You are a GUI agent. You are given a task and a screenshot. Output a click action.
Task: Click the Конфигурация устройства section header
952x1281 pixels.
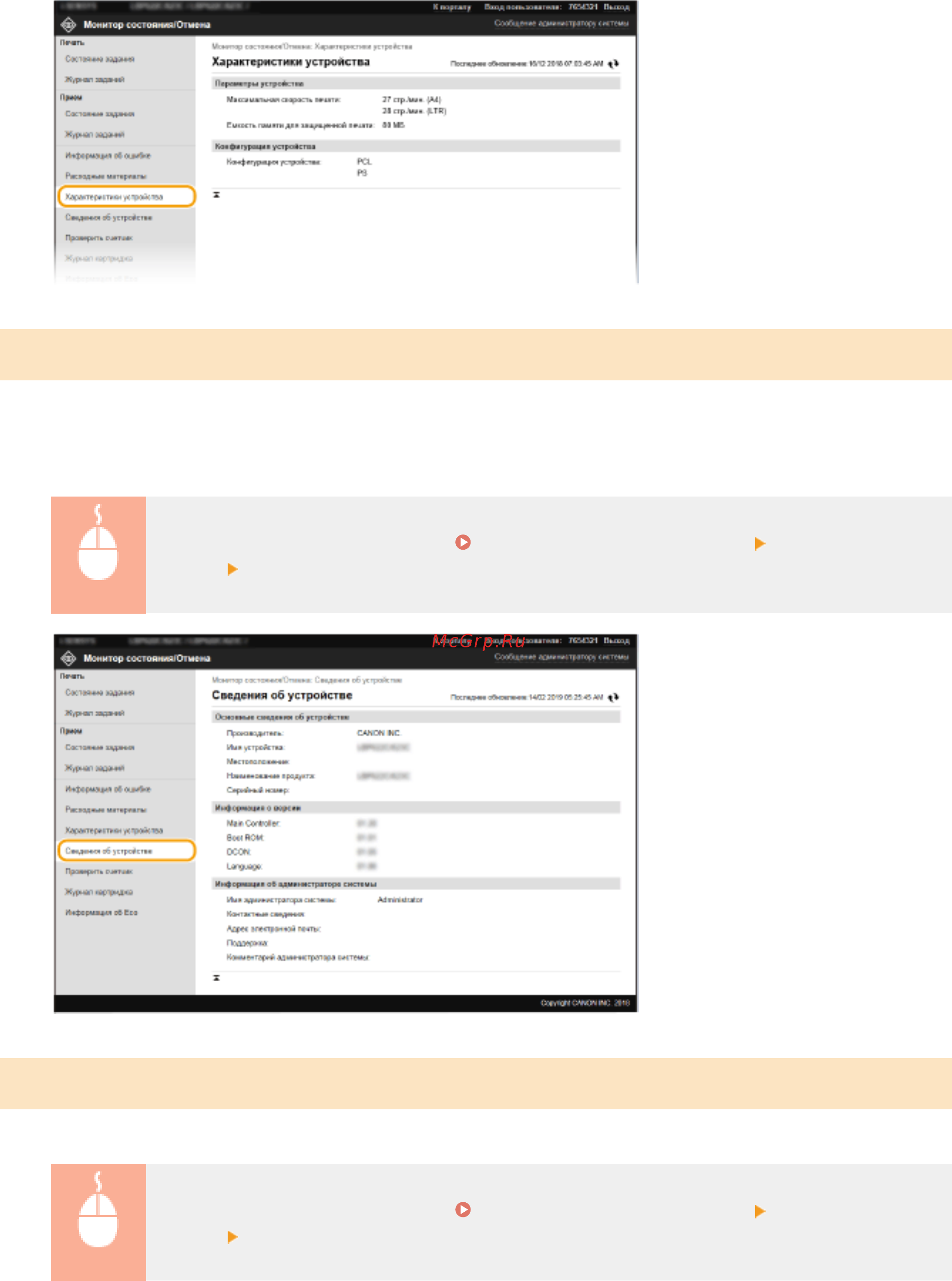point(416,147)
